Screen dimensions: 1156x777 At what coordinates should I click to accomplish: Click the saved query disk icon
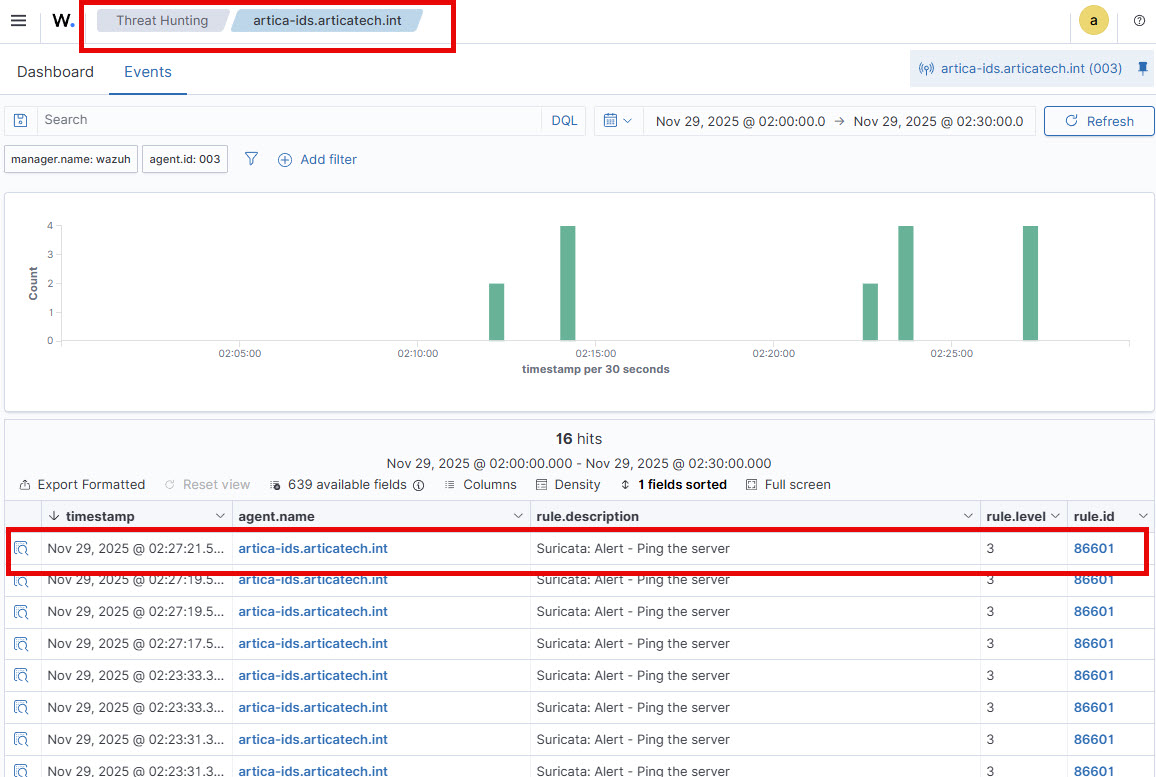pyautogui.click(x=21, y=120)
